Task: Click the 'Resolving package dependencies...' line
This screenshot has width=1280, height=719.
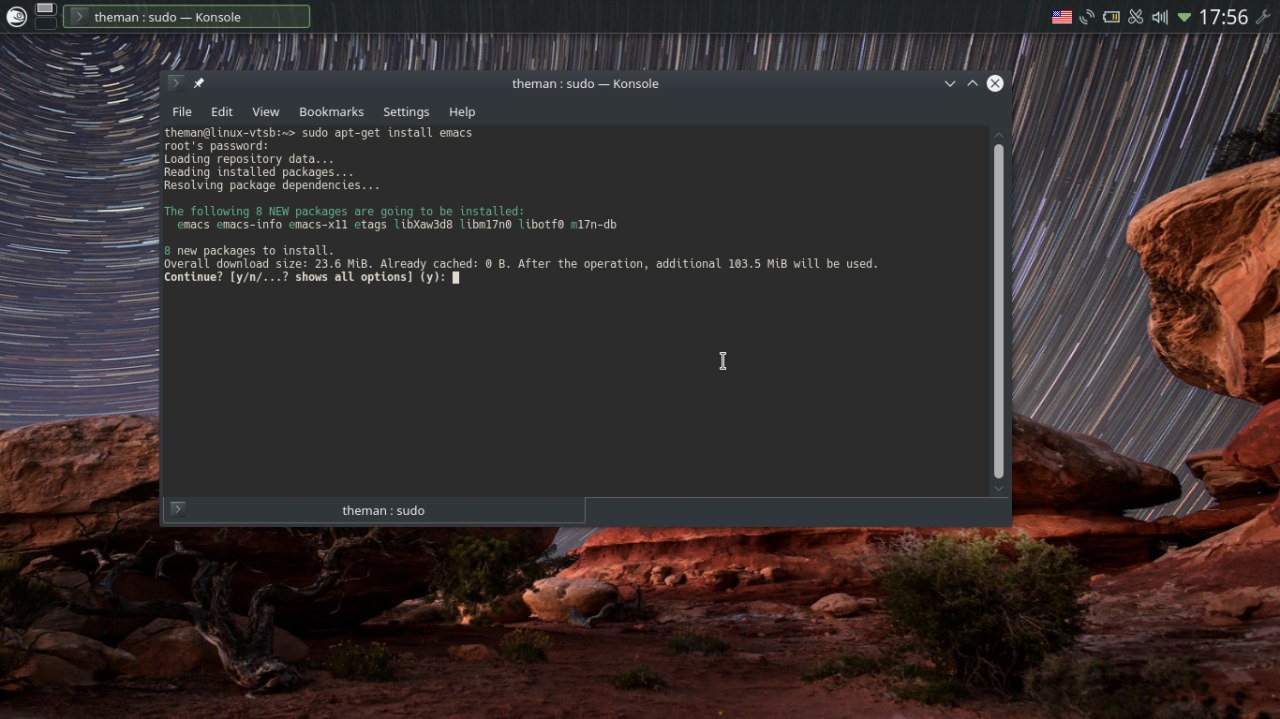Action: click(x=272, y=185)
